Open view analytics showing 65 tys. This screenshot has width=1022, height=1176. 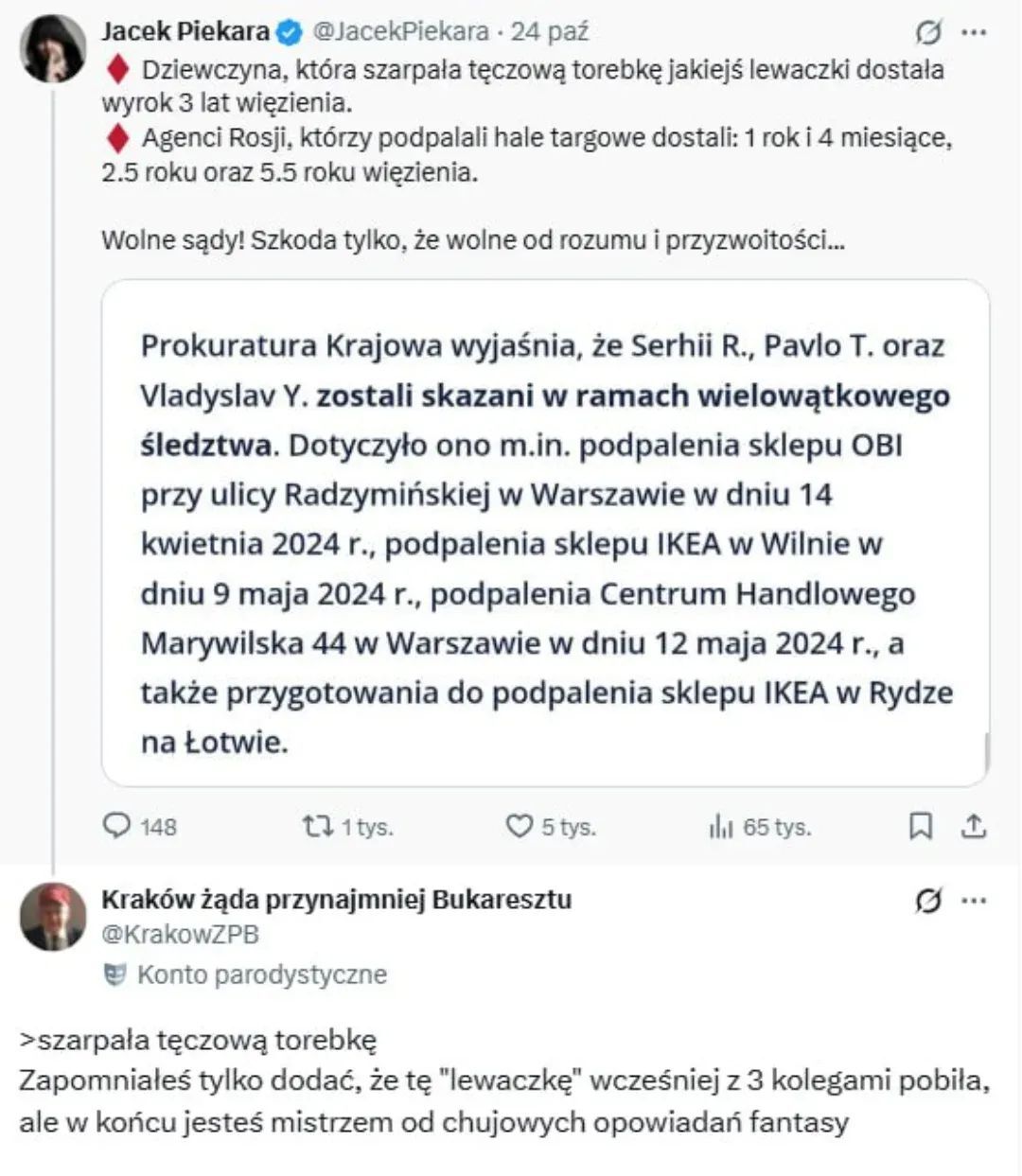(x=721, y=827)
